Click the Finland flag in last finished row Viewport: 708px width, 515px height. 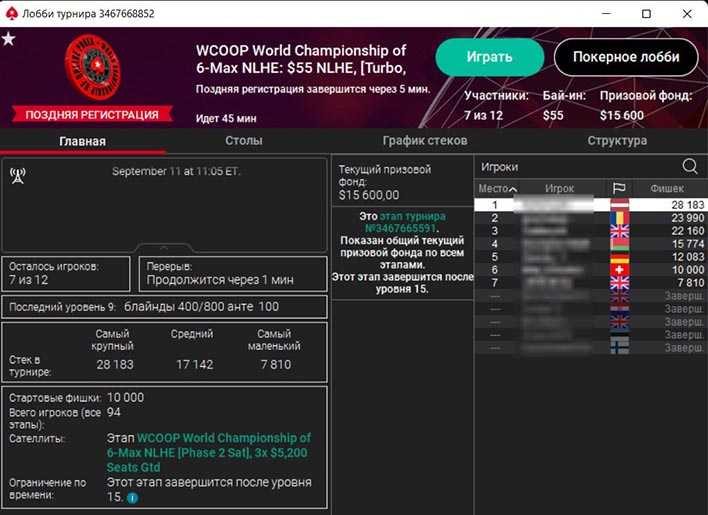[620, 347]
